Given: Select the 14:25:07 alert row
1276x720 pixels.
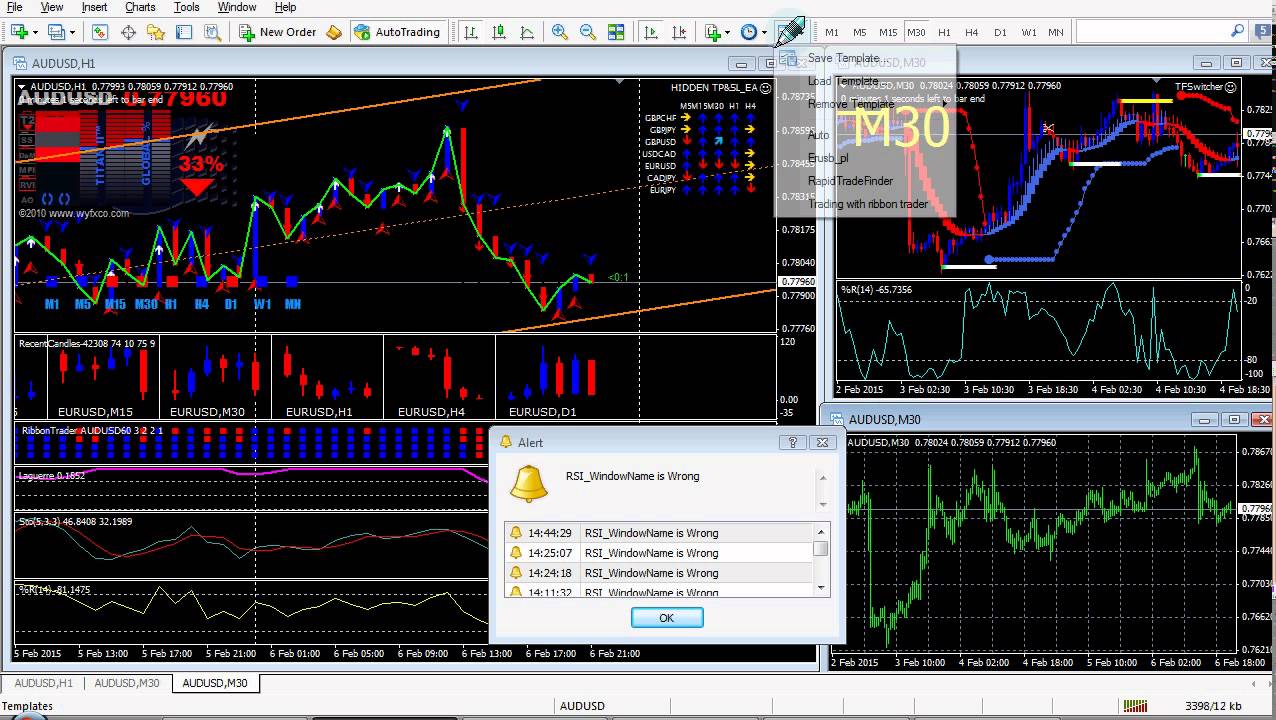Looking at the screenshot, I should 660,553.
